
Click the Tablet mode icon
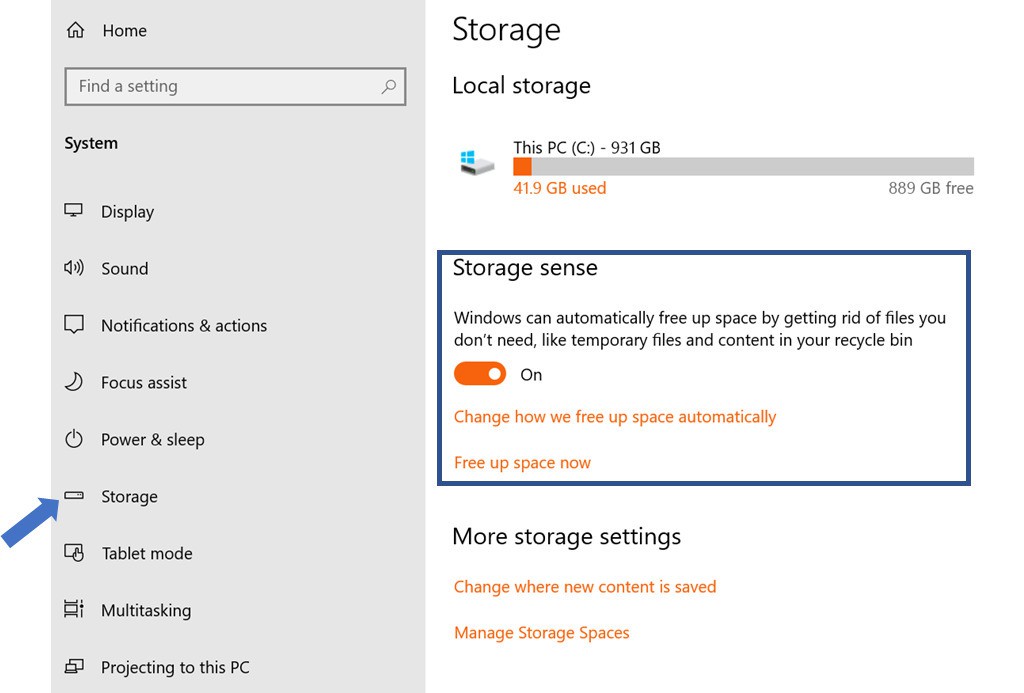tap(74, 553)
